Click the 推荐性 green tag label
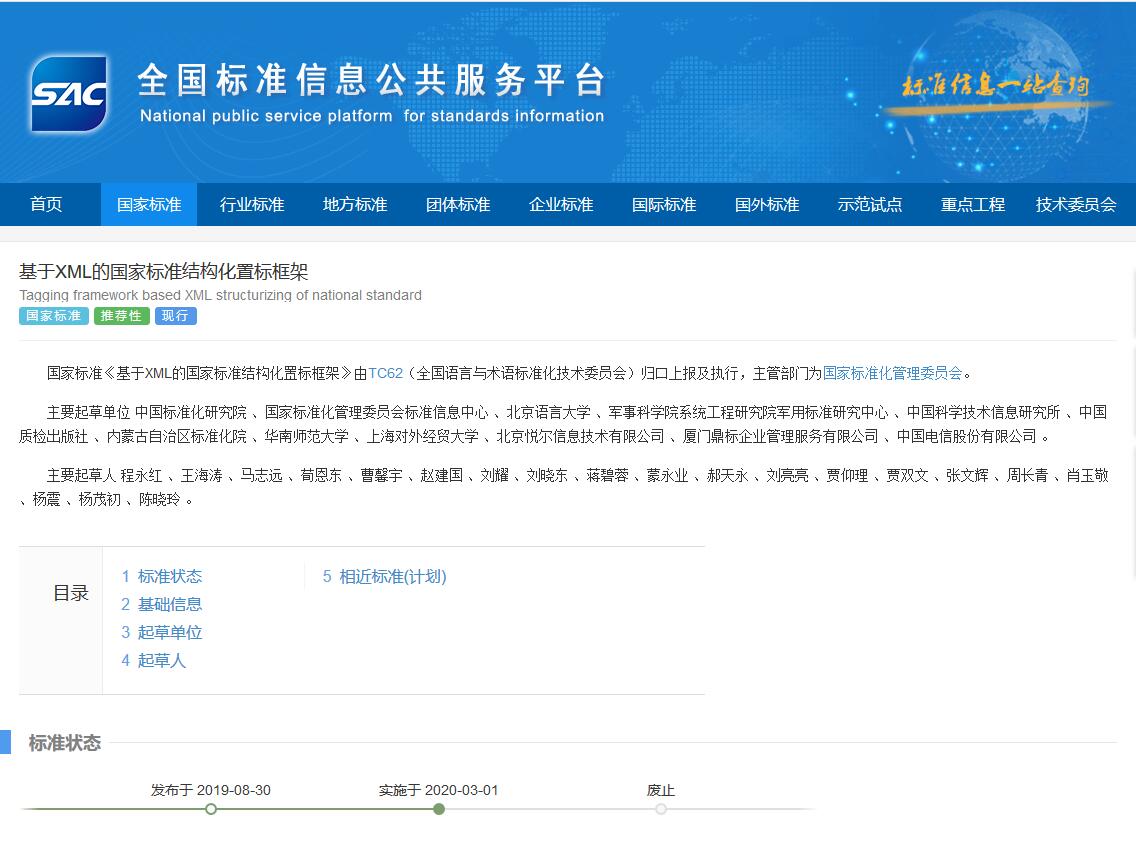This screenshot has height=861, width=1136. pos(121,316)
